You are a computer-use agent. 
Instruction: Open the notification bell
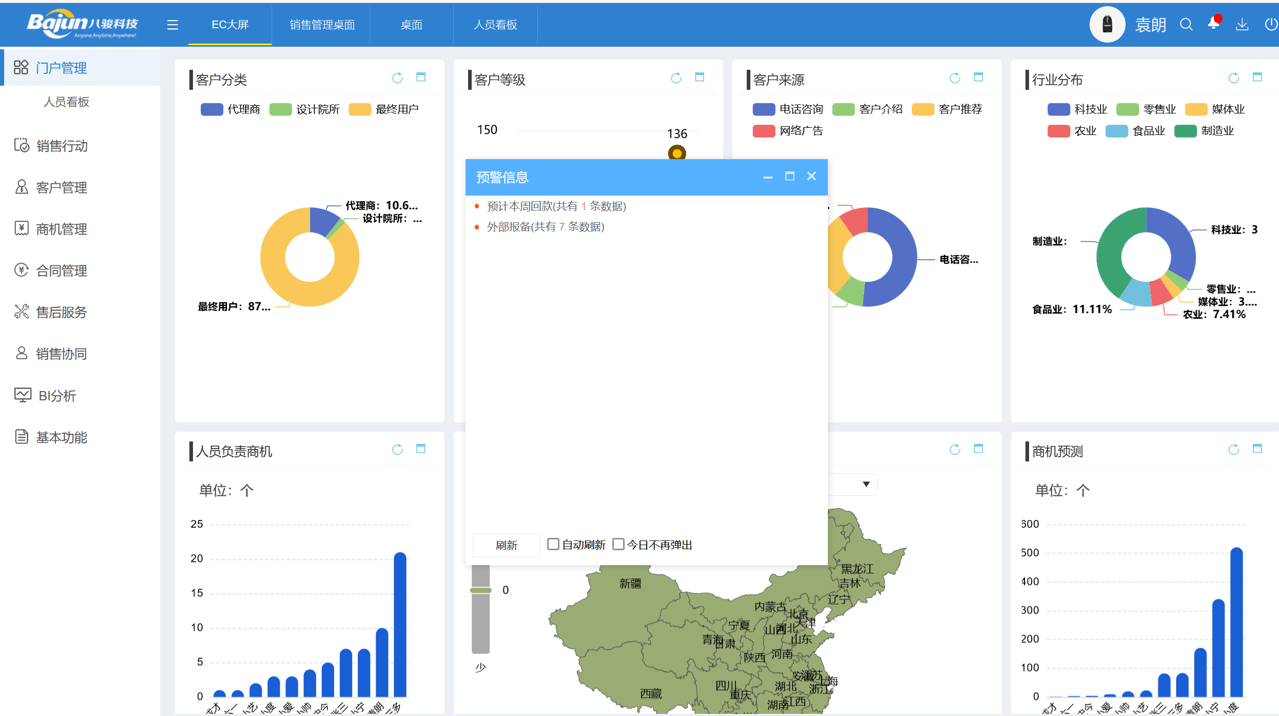click(x=1214, y=24)
